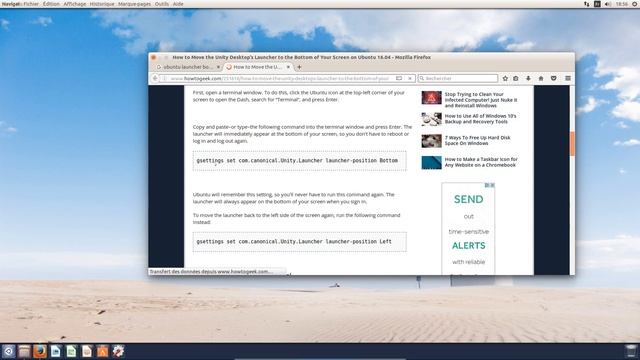
Task: Click thumbnail beside 'Stop Trying to Clean' article
Action: click(431, 98)
